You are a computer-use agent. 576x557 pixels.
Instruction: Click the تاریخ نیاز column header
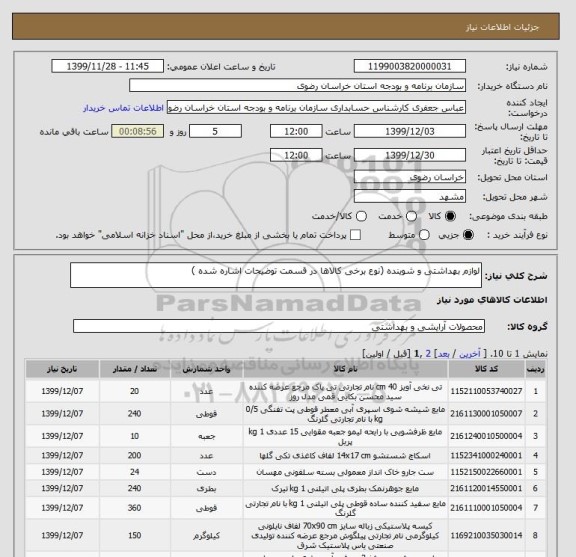62,369
